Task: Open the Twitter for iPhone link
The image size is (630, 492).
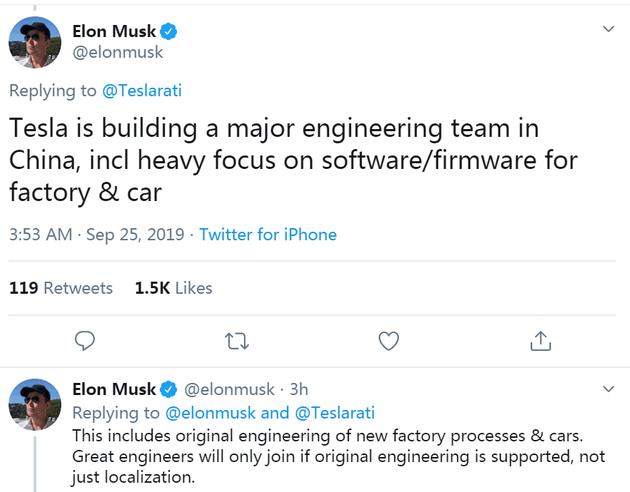Action: (x=268, y=235)
